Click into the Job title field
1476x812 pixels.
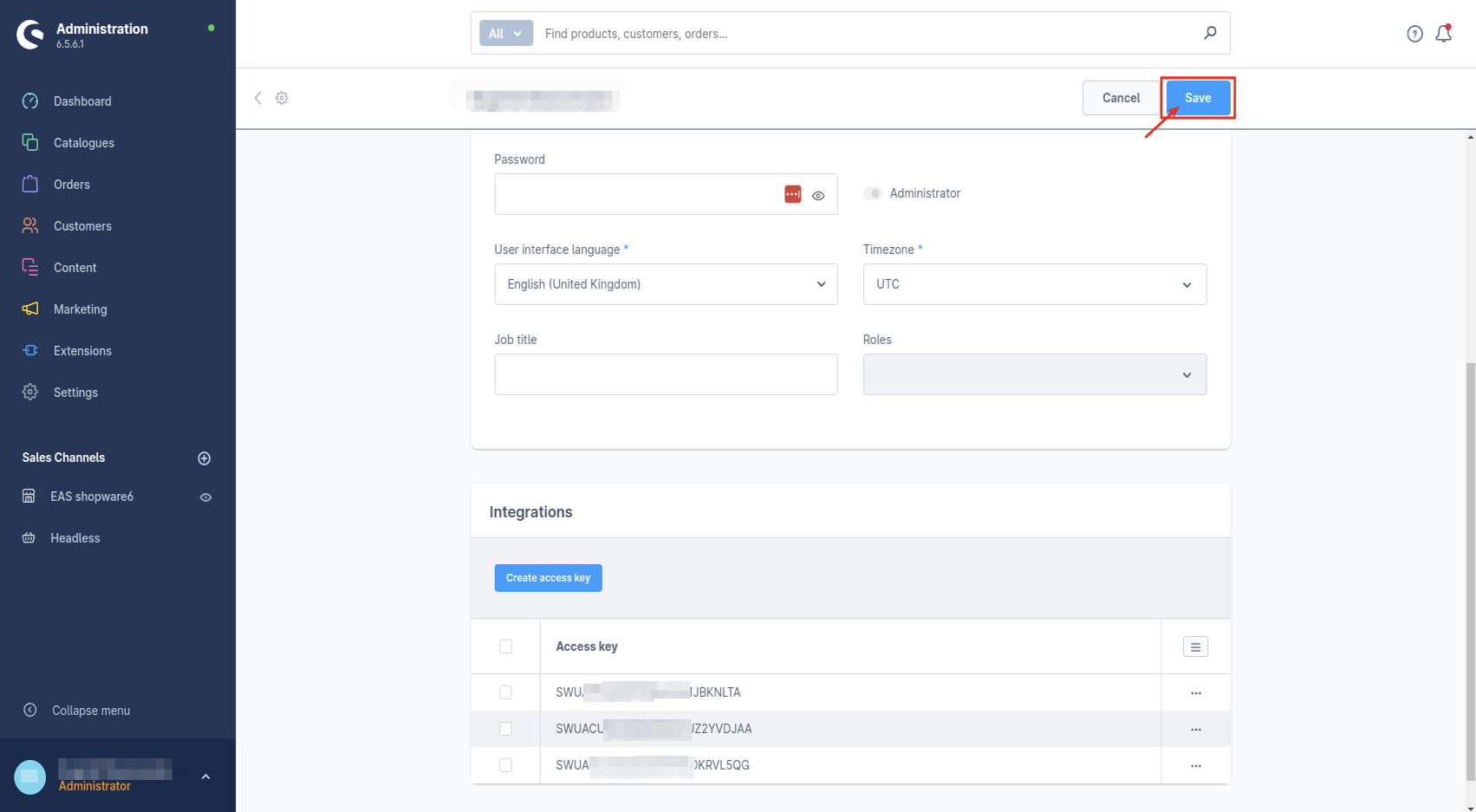[x=666, y=374]
